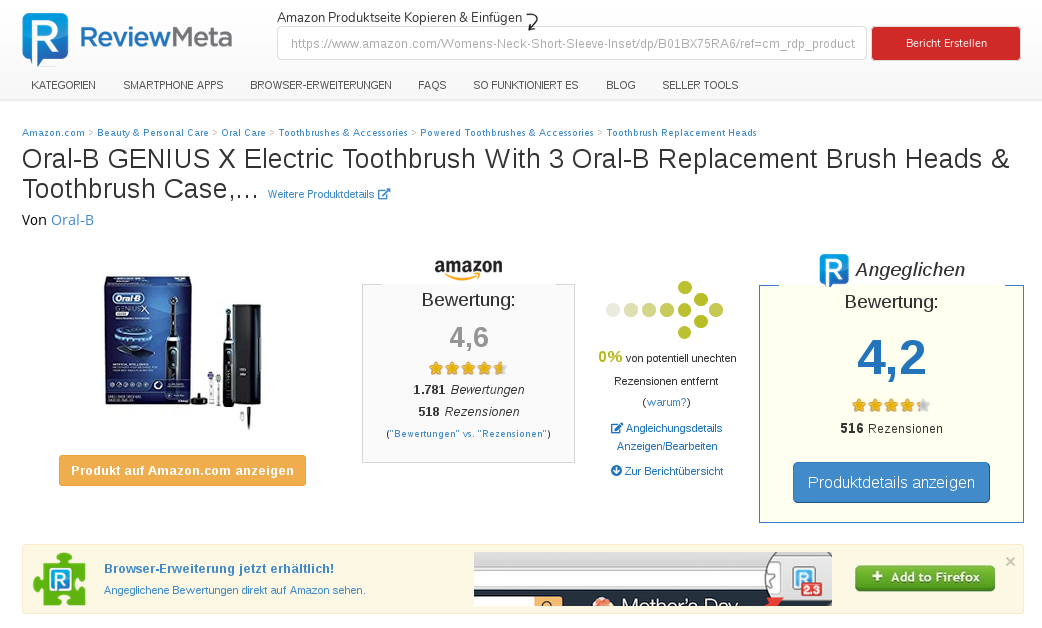Click the green puzzle-piece extension icon
The image size is (1042, 628).
point(59,578)
